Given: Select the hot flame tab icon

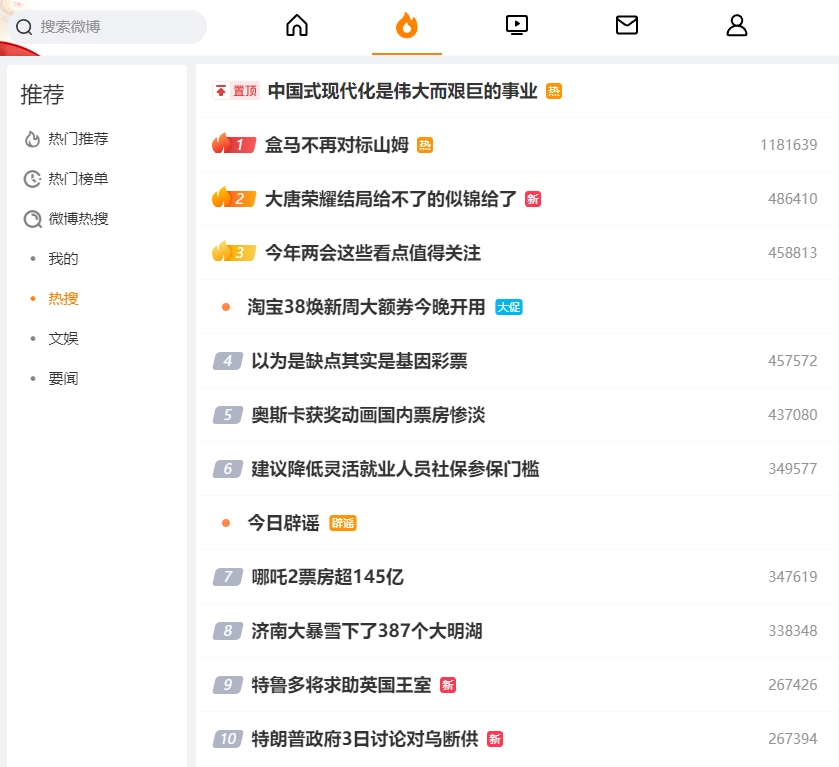Looking at the screenshot, I should coord(407,25).
